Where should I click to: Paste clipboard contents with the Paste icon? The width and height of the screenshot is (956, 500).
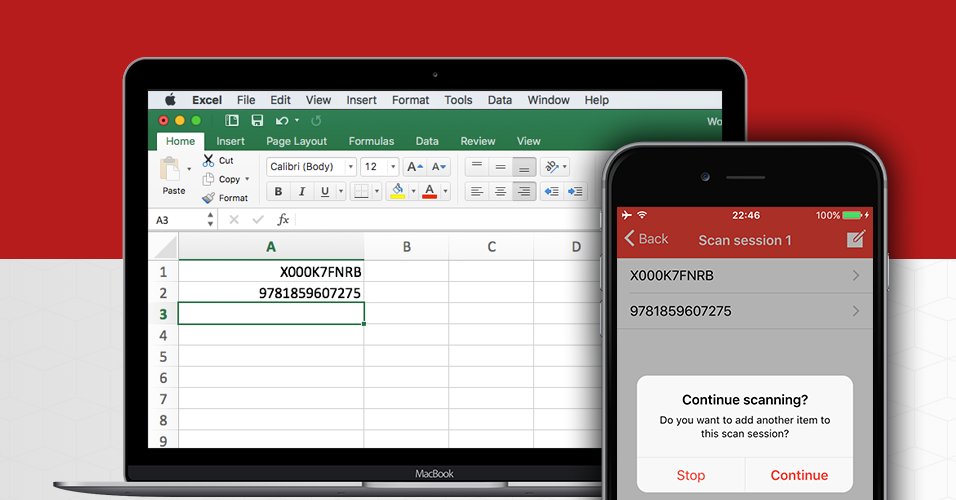pyautogui.click(x=170, y=170)
